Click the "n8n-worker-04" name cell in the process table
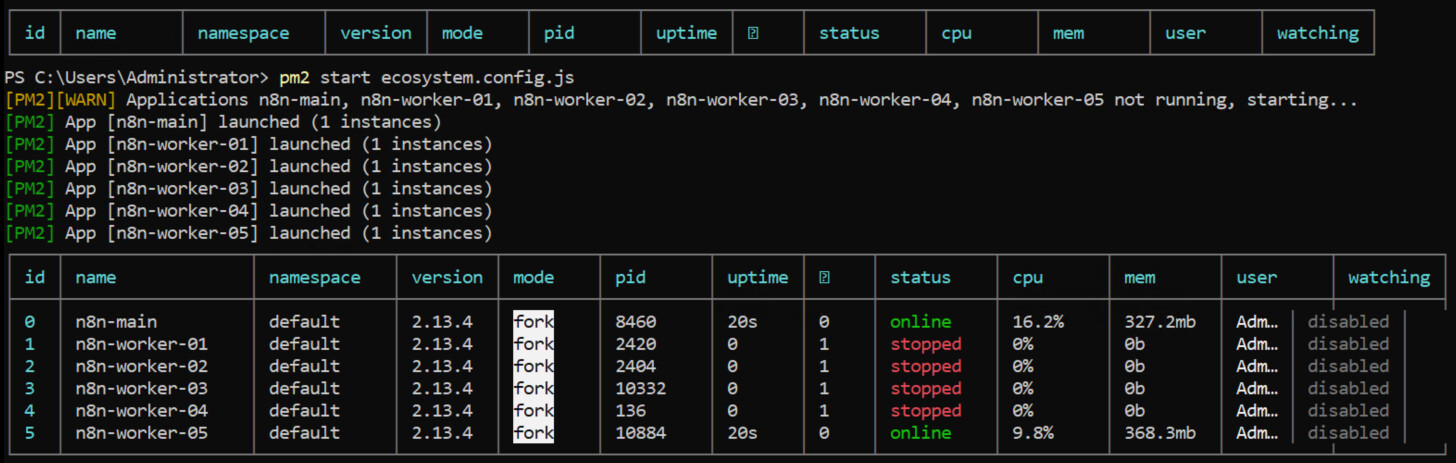This screenshot has height=463, width=1456. (x=141, y=411)
